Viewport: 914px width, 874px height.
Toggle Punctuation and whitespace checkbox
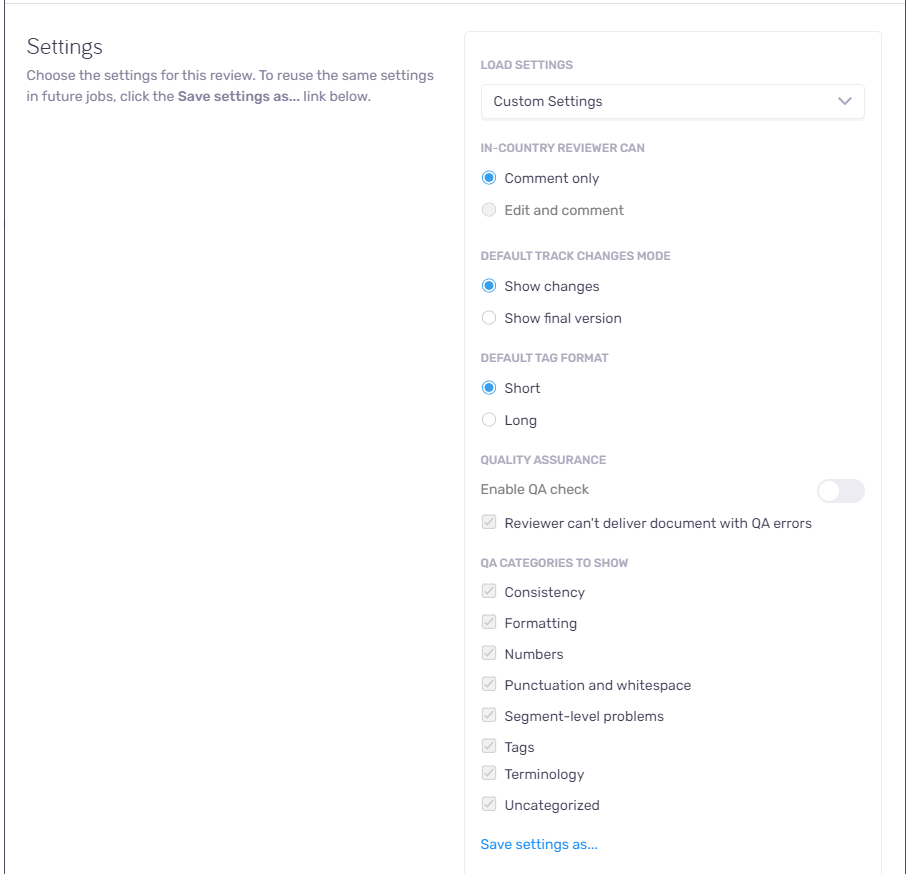(x=489, y=684)
